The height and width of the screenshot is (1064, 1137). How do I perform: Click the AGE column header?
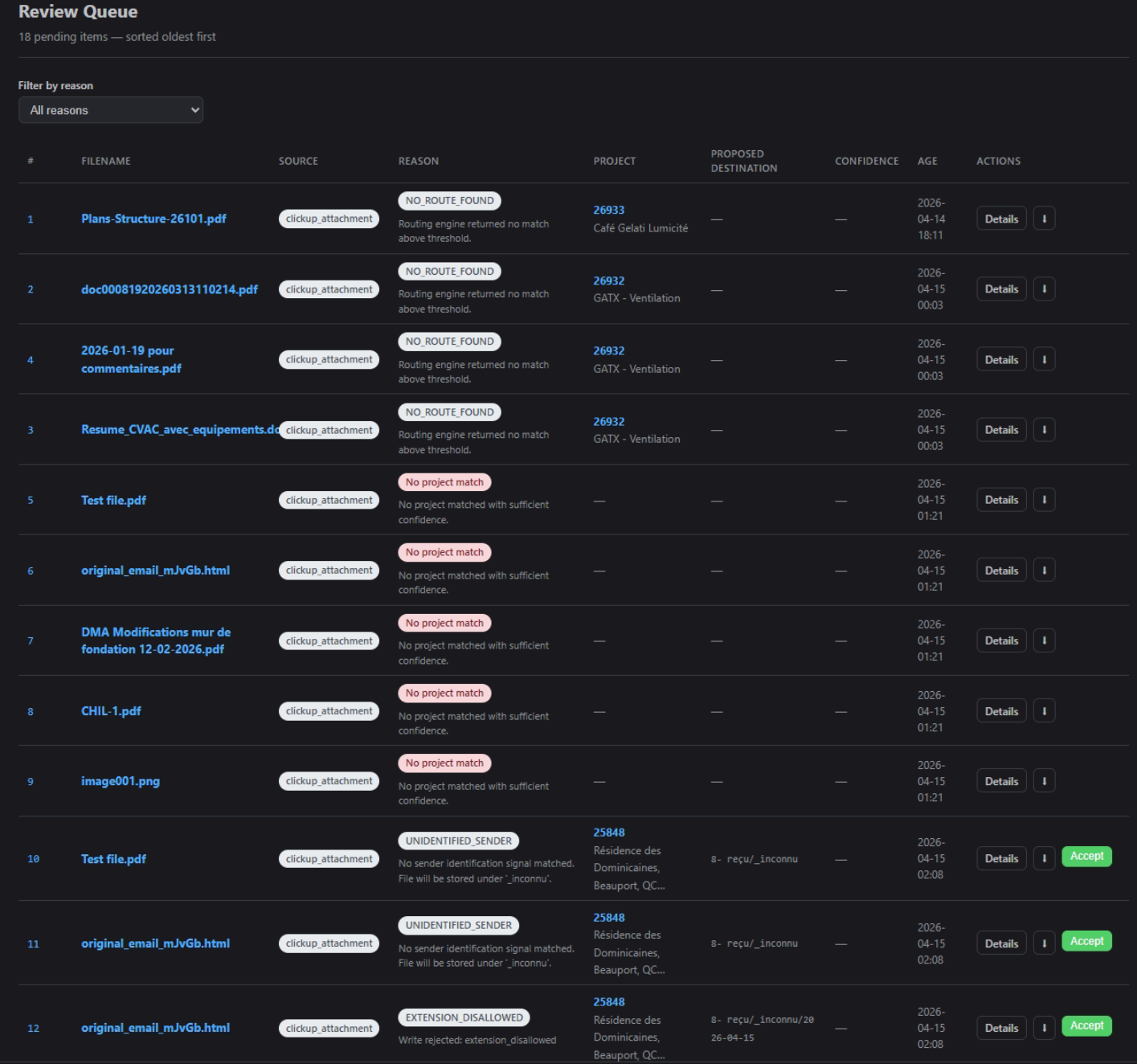(927, 161)
